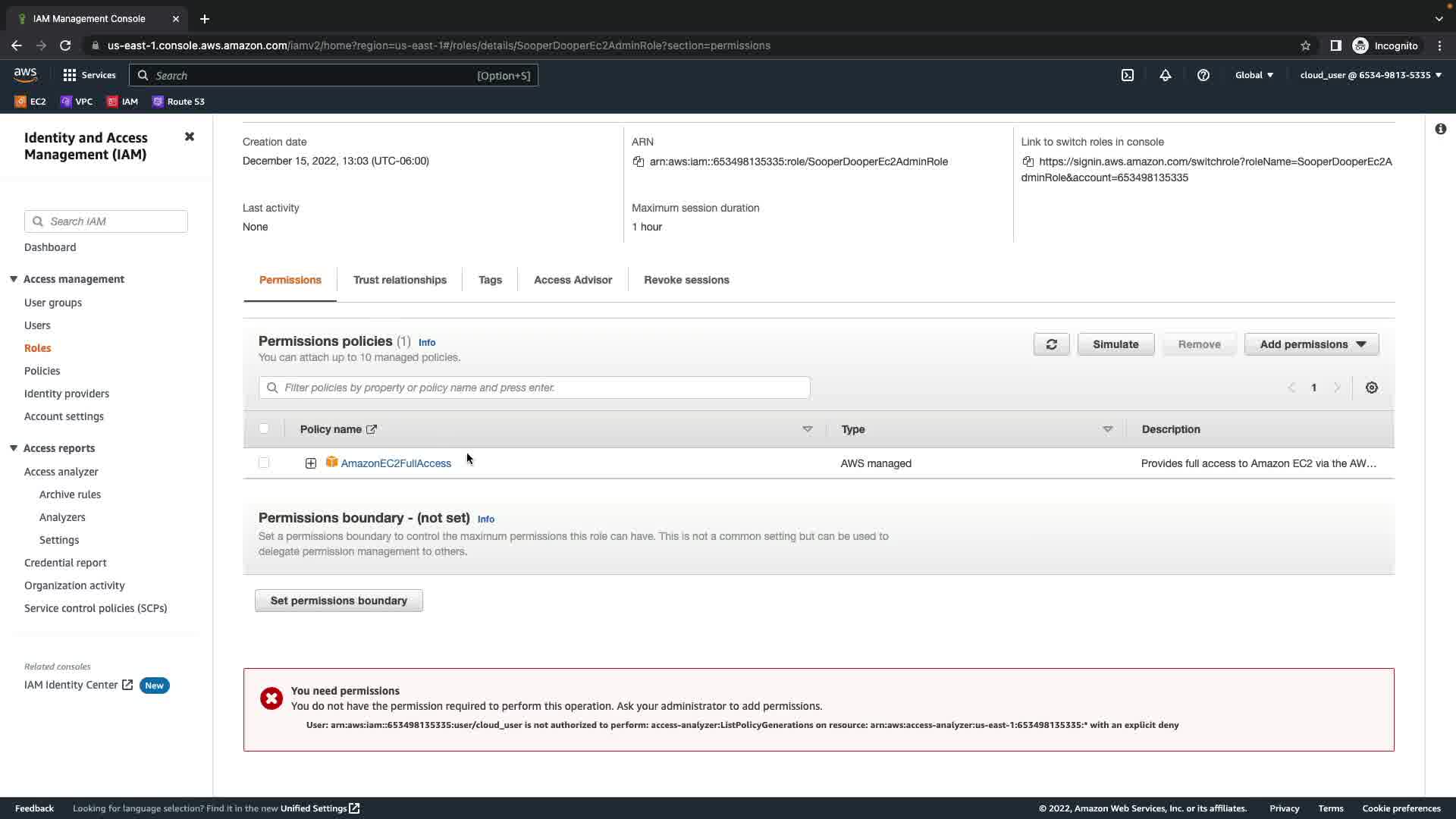The height and width of the screenshot is (819, 1456).
Task: Click the help question mark icon
Action: click(x=1203, y=75)
